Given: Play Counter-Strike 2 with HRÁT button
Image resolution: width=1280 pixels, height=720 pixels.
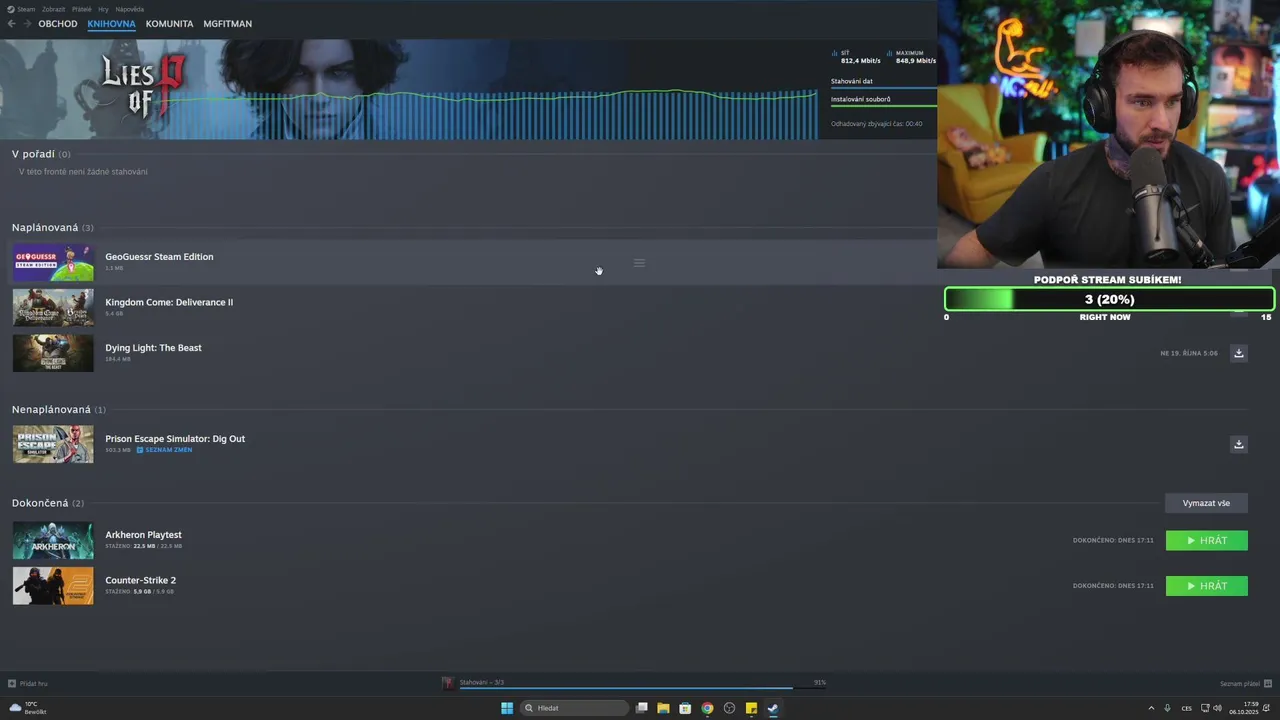Looking at the screenshot, I should 1206,586.
